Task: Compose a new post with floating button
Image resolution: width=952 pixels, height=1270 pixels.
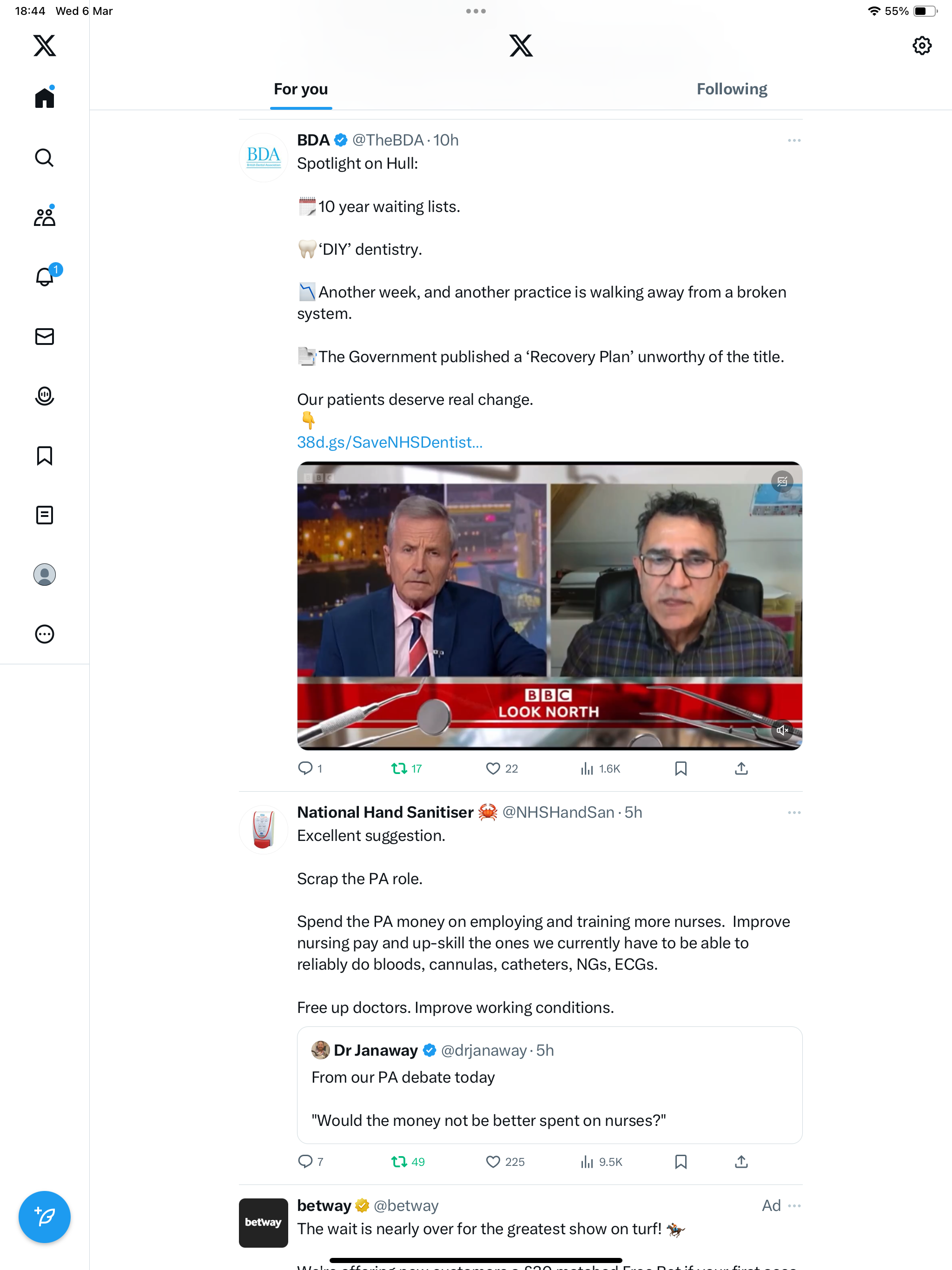Action: (x=44, y=1217)
